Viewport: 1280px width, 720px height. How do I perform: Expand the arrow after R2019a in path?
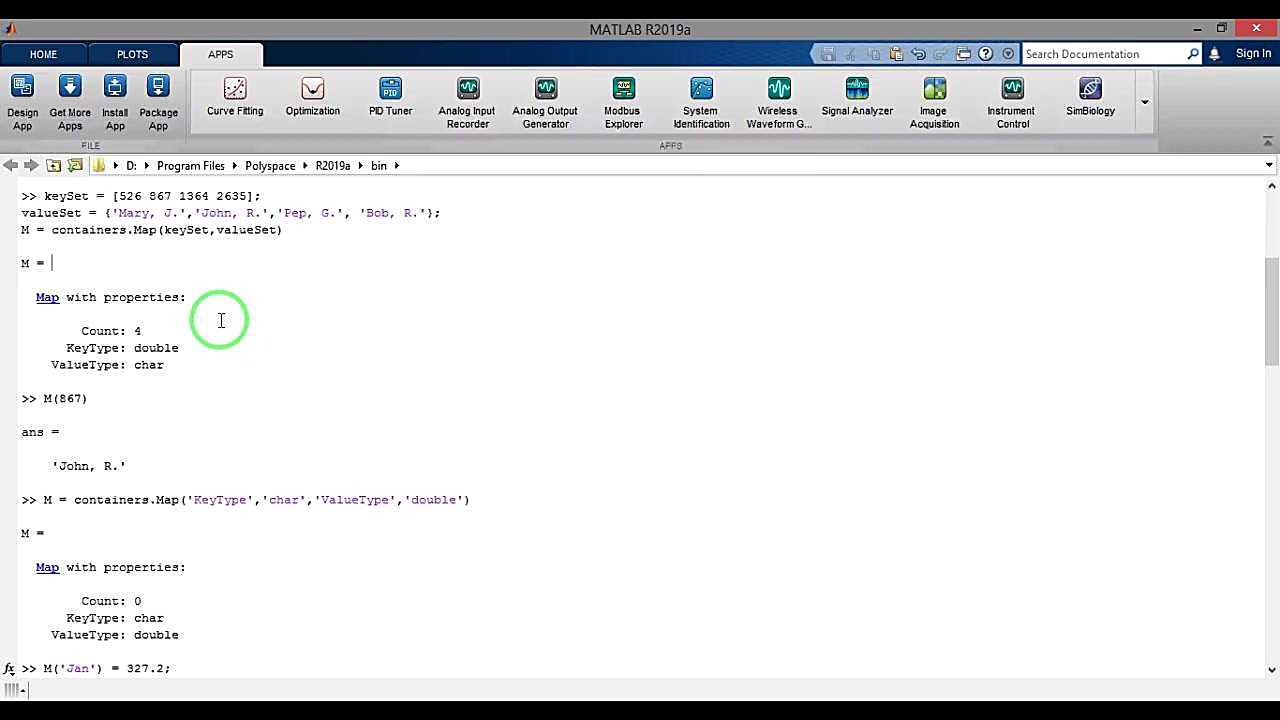(360, 165)
